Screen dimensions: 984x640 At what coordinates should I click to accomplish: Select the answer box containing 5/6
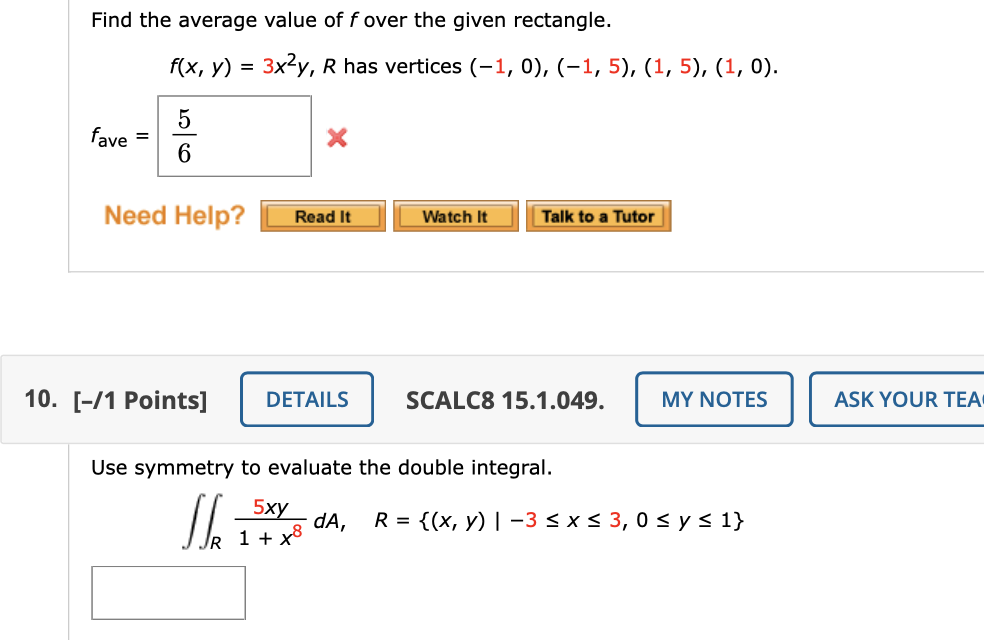pos(234,135)
